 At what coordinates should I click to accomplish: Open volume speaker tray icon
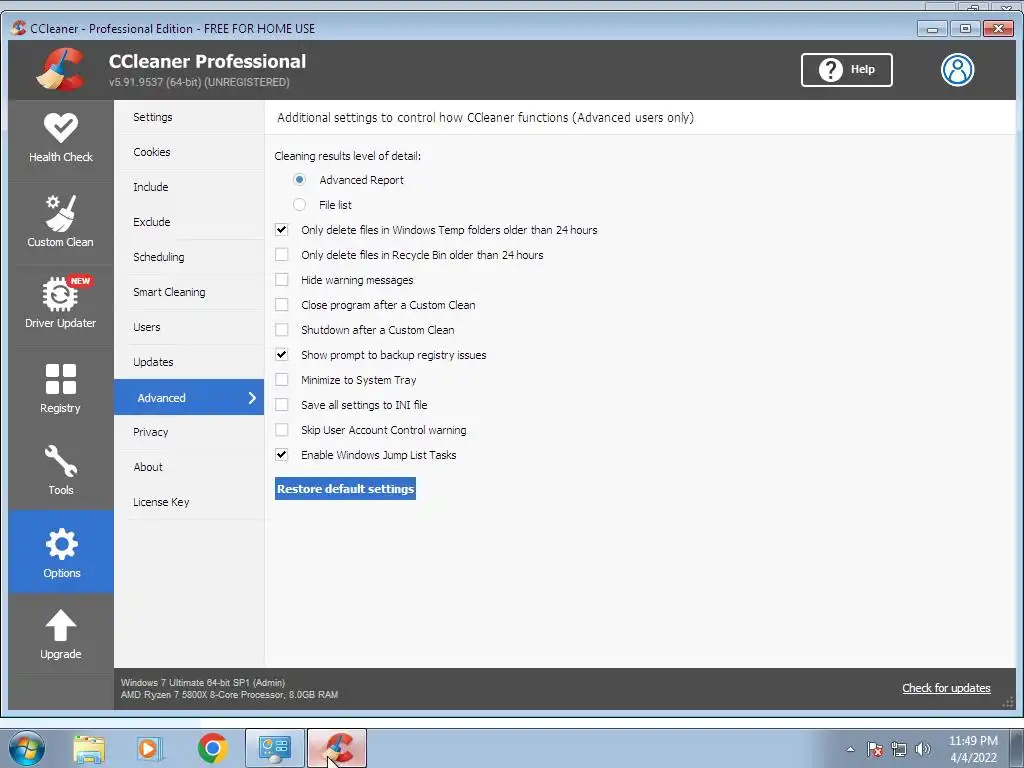click(923, 749)
